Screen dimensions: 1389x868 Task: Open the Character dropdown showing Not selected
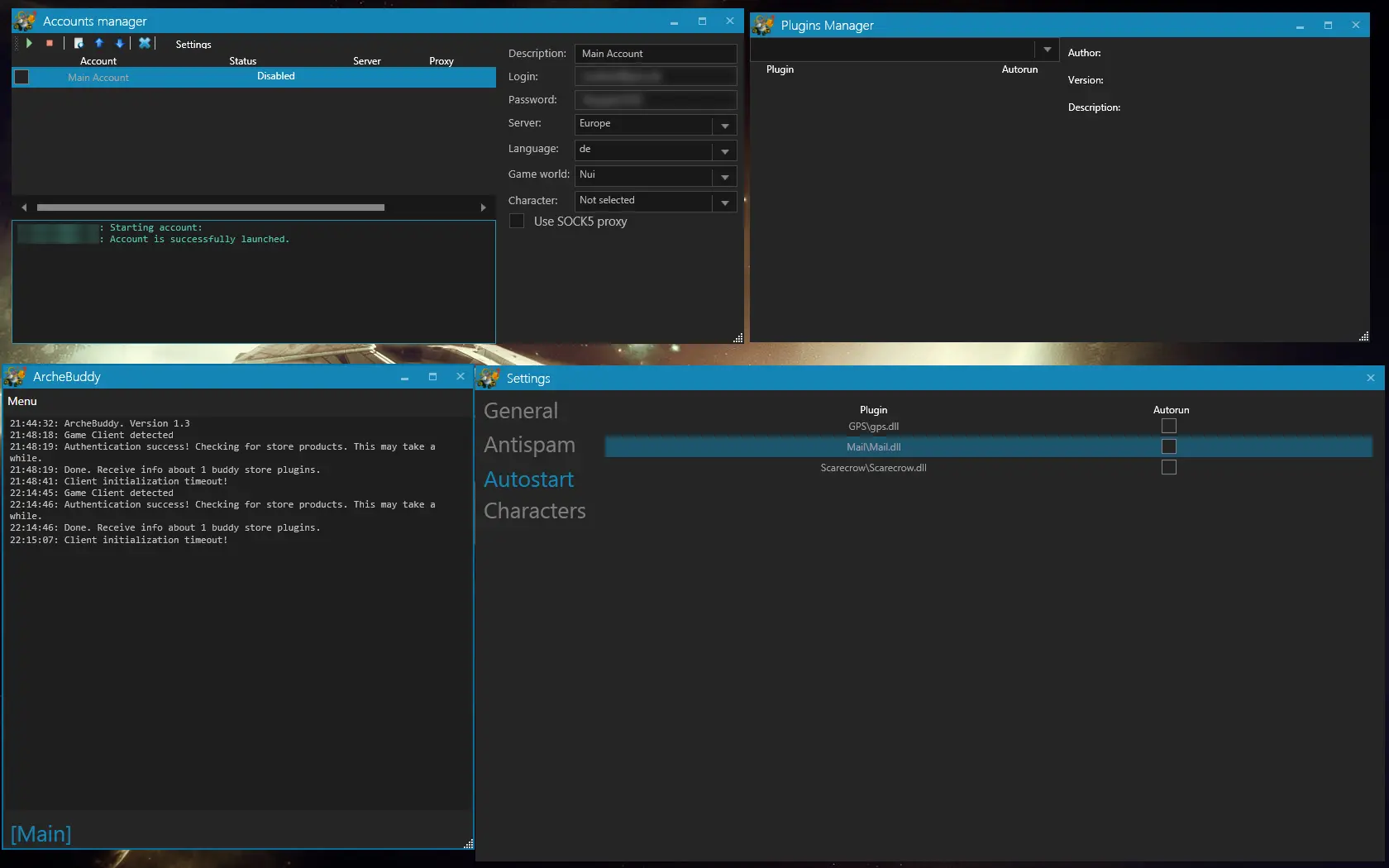click(656, 201)
